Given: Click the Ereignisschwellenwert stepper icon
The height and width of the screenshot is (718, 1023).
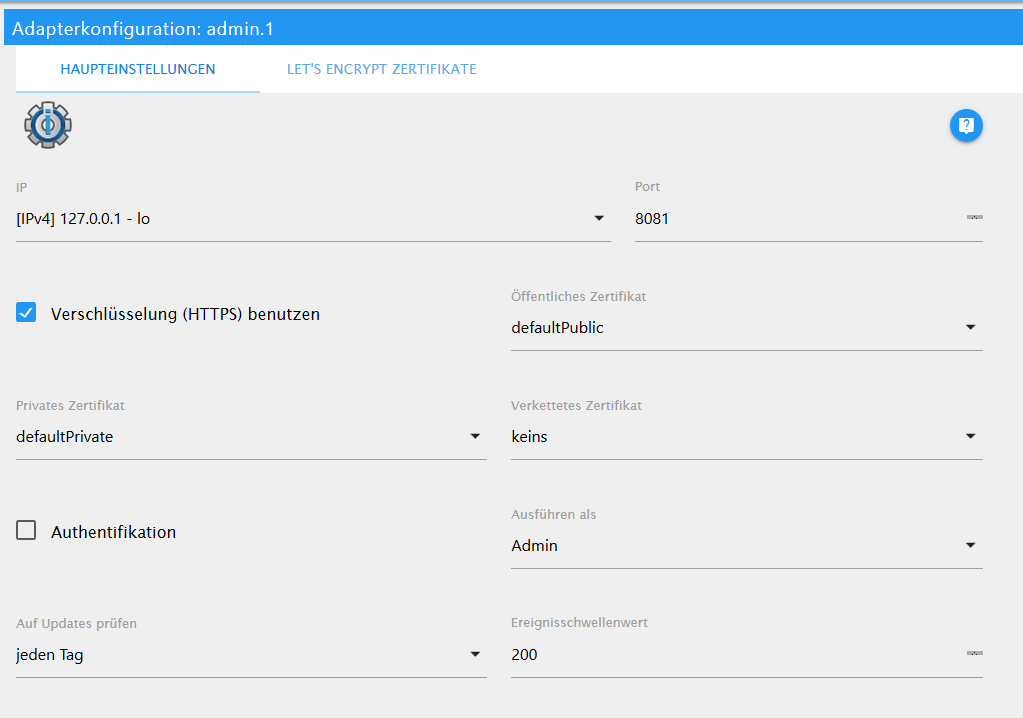Looking at the screenshot, I should (x=974, y=653).
